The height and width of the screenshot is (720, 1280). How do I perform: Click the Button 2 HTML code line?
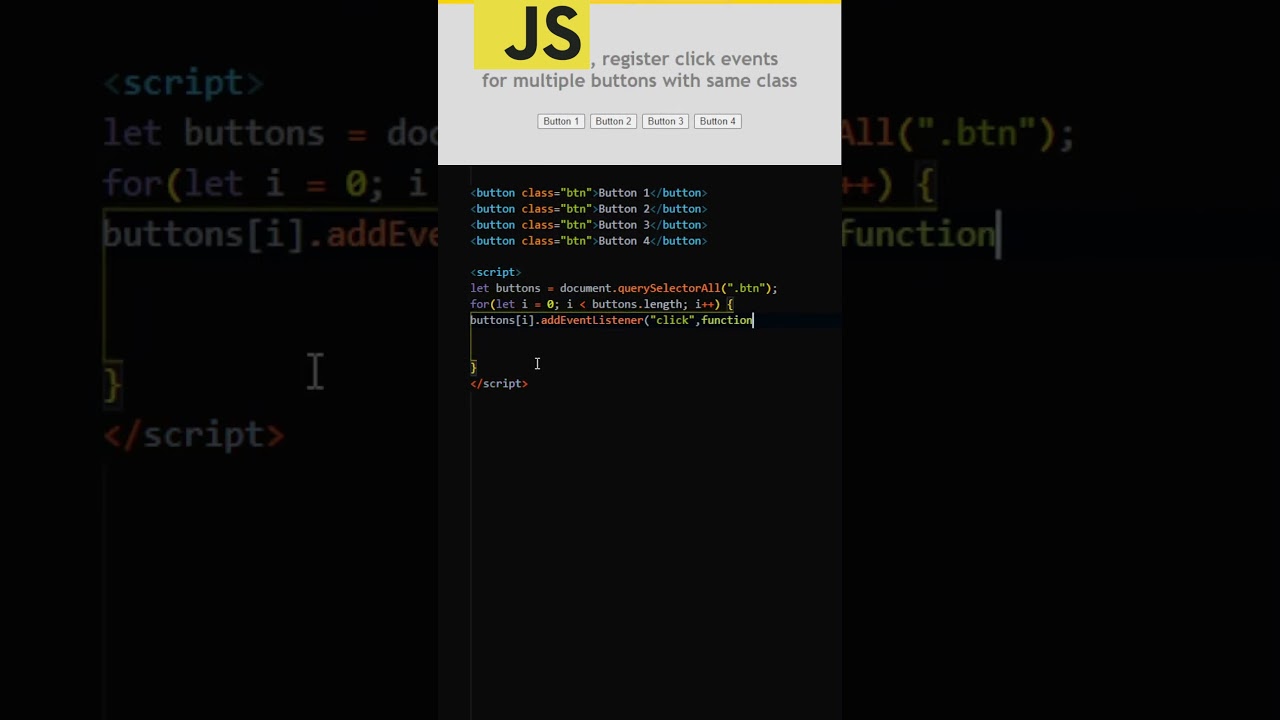click(x=589, y=209)
